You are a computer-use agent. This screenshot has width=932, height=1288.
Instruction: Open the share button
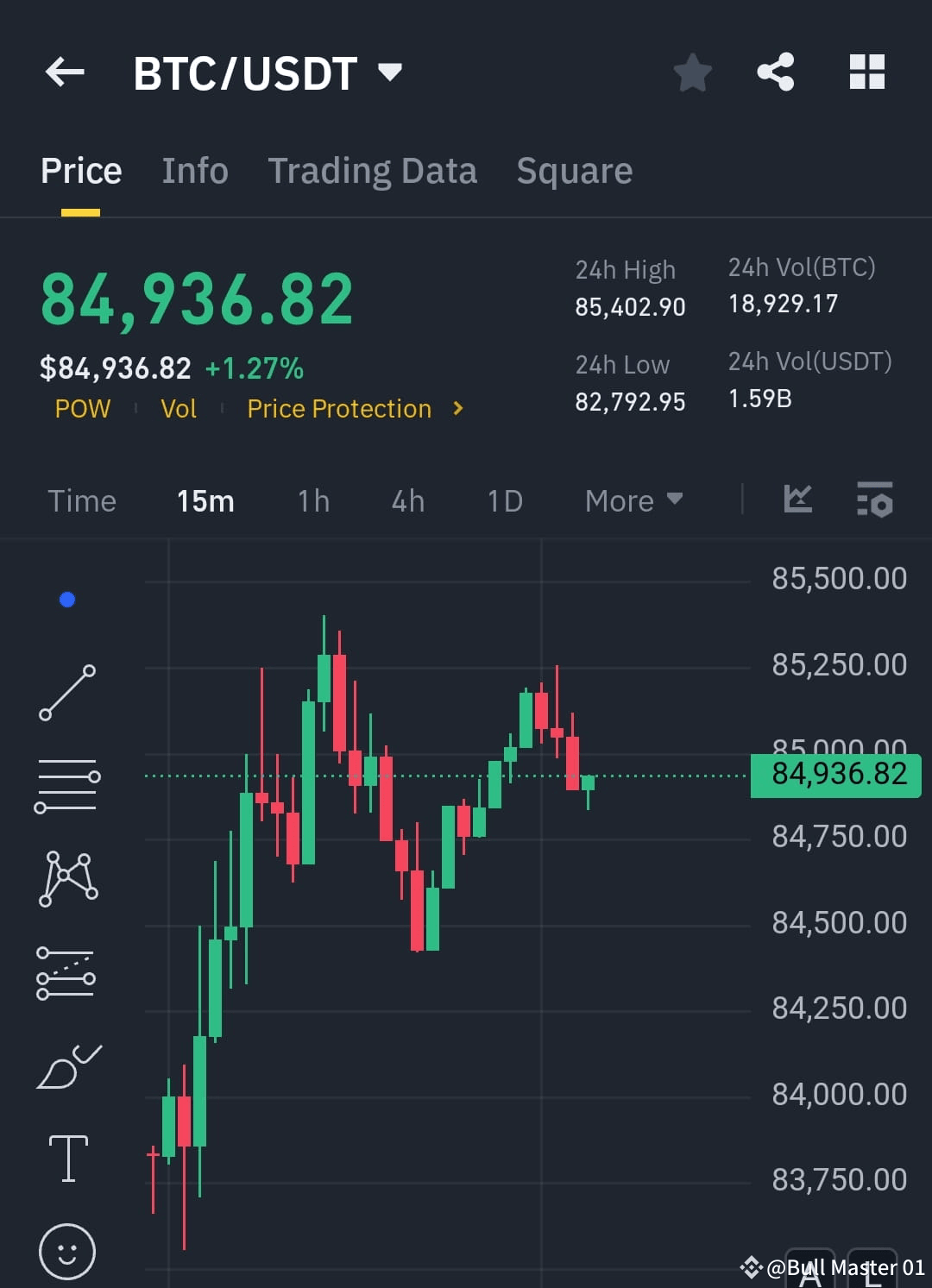[x=776, y=72]
